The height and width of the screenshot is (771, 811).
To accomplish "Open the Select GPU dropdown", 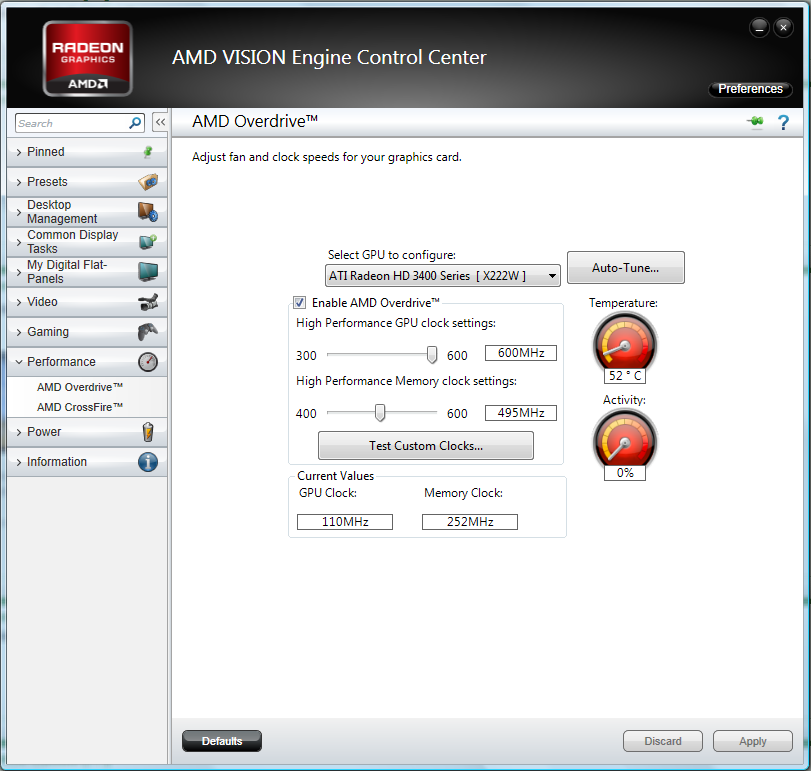I will click(x=443, y=276).
